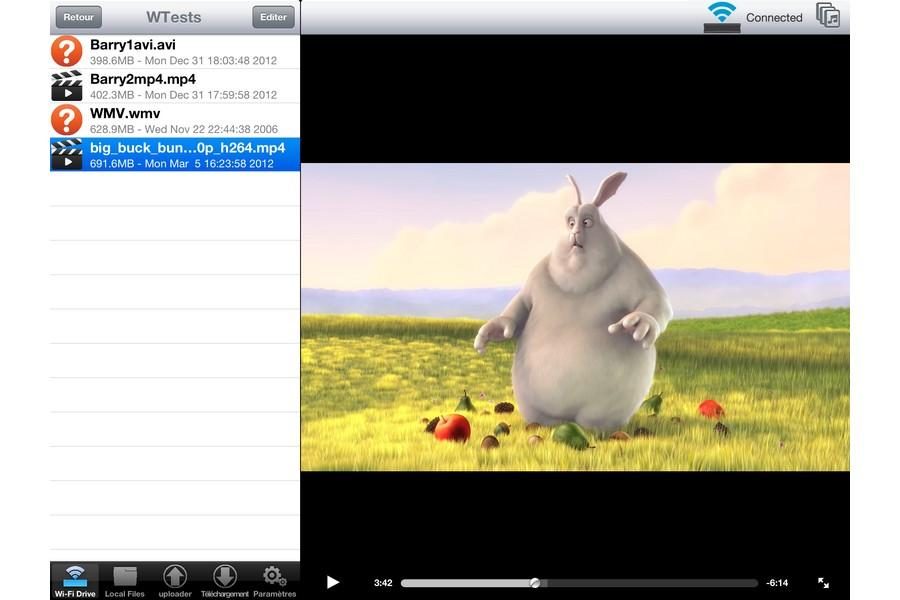Click the 691.6MB file details line
900x600 pixels.
coord(182,164)
